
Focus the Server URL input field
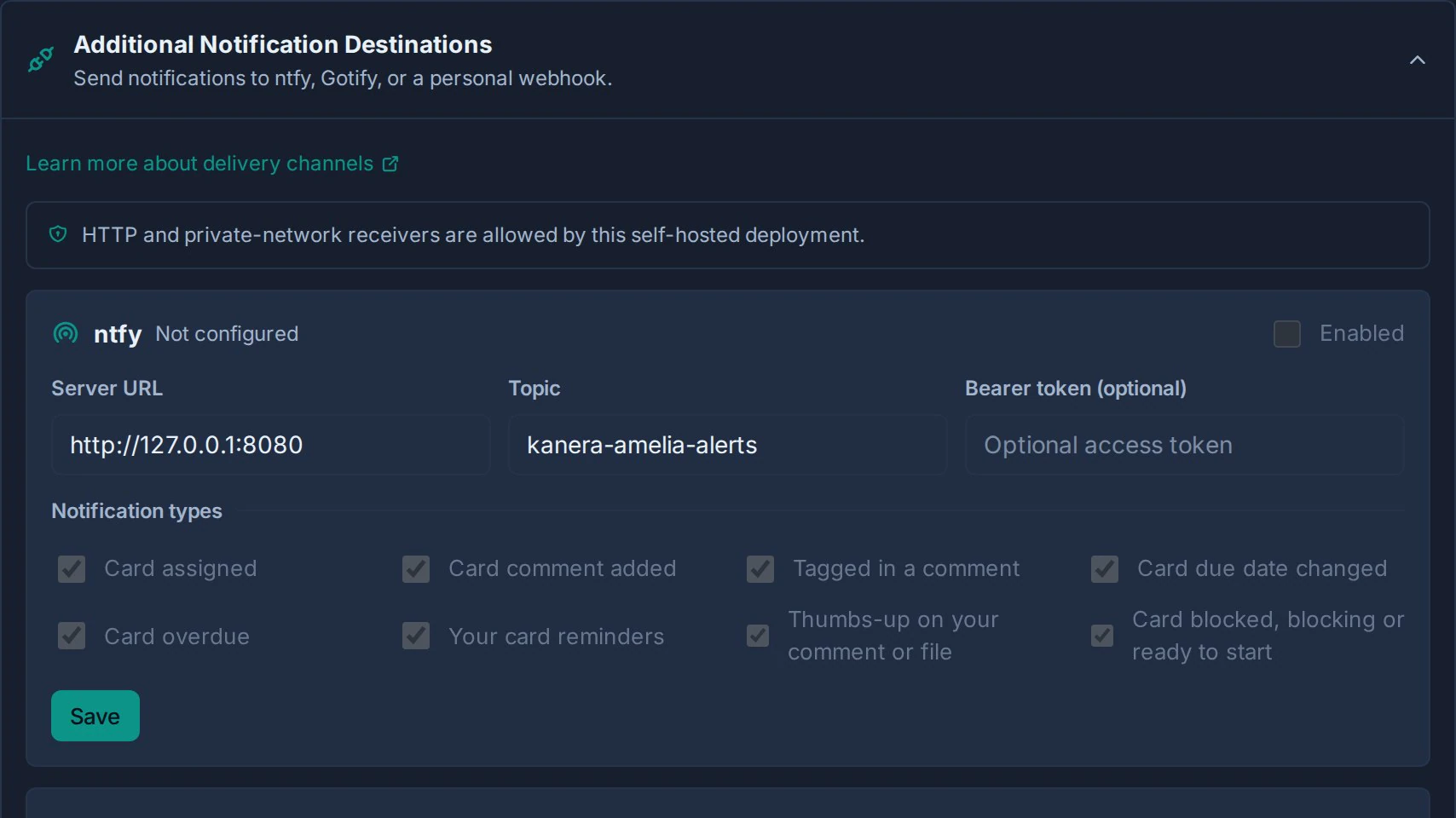click(x=271, y=445)
